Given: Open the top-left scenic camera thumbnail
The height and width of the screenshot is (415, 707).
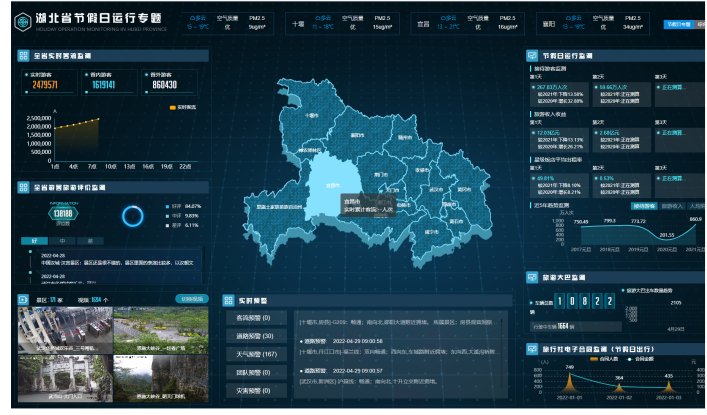Looking at the screenshot, I should [65, 328].
